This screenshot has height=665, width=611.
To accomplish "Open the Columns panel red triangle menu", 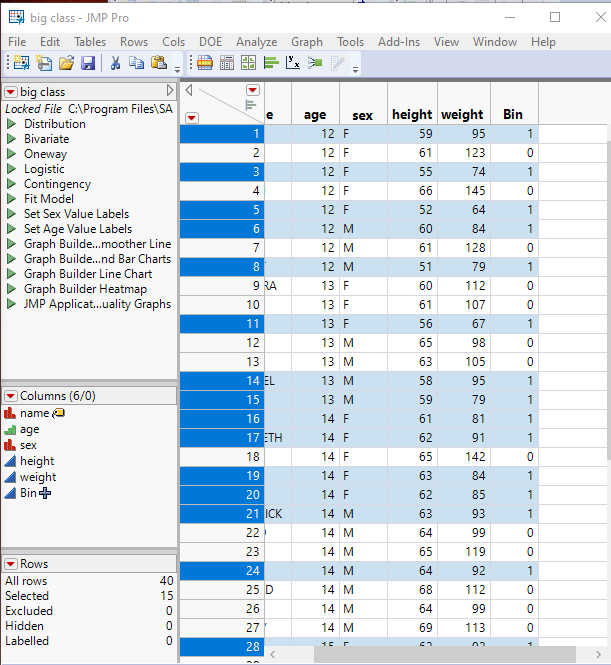I will (x=11, y=396).
